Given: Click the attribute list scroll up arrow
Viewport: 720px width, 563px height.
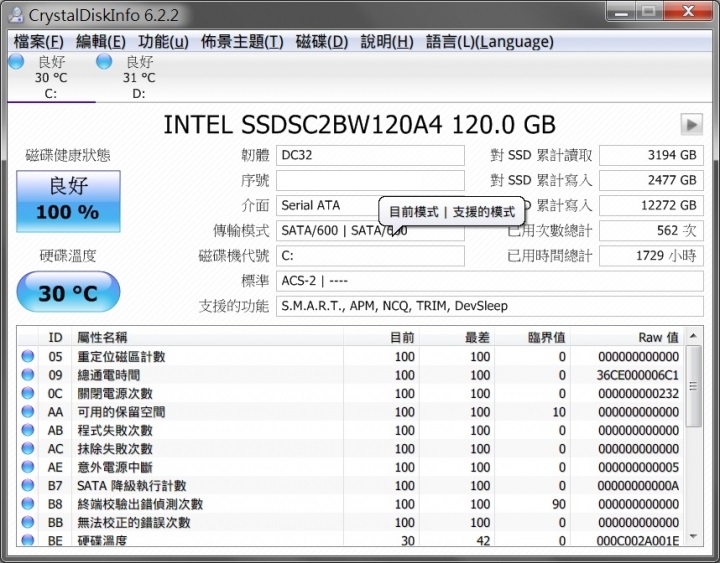Looking at the screenshot, I should [x=693, y=336].
